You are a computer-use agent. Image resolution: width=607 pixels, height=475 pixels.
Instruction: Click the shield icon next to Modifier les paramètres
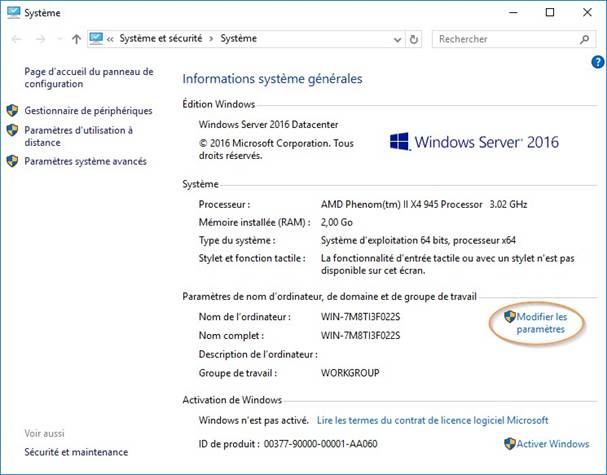pyautogui.click(x=510, y=317)
